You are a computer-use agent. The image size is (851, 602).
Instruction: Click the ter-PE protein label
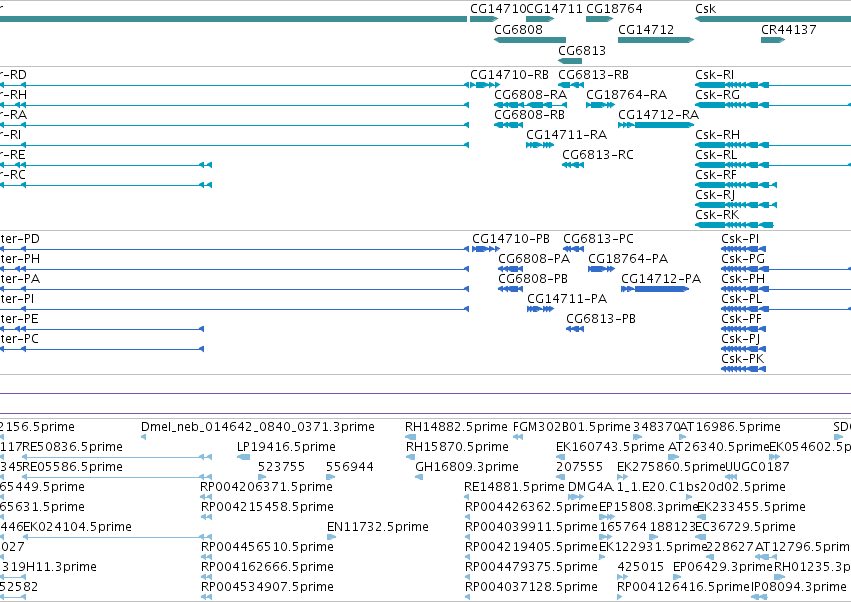pos(19,319)
